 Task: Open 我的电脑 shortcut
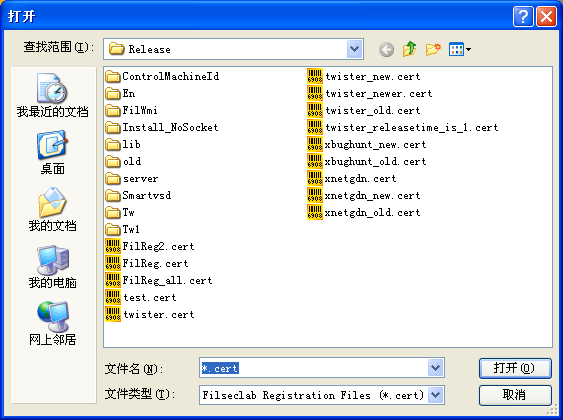[52, 267]
